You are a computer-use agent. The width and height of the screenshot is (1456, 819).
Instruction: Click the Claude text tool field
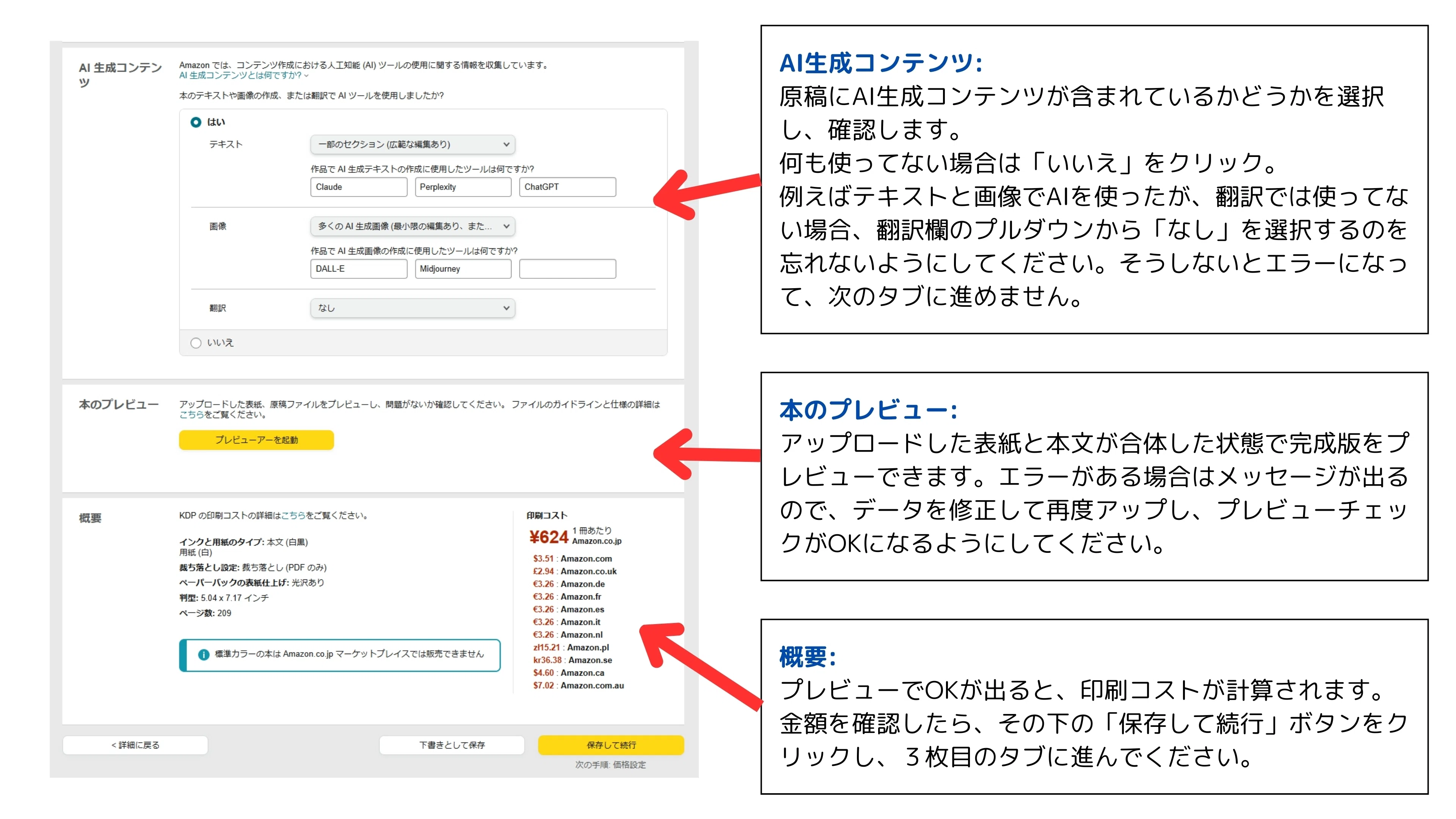(x=358, y=187)
